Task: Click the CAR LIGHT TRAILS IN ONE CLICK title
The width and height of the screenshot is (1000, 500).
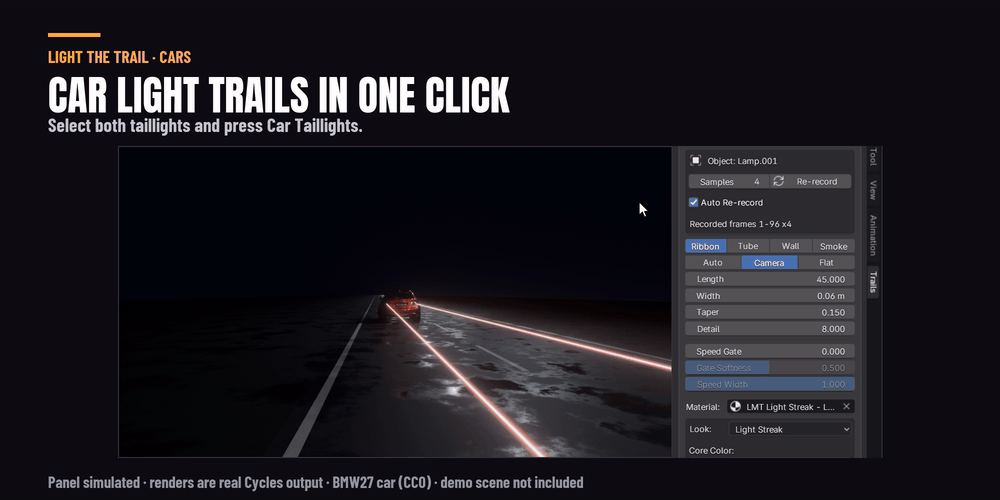Action: tap(279, 96)
